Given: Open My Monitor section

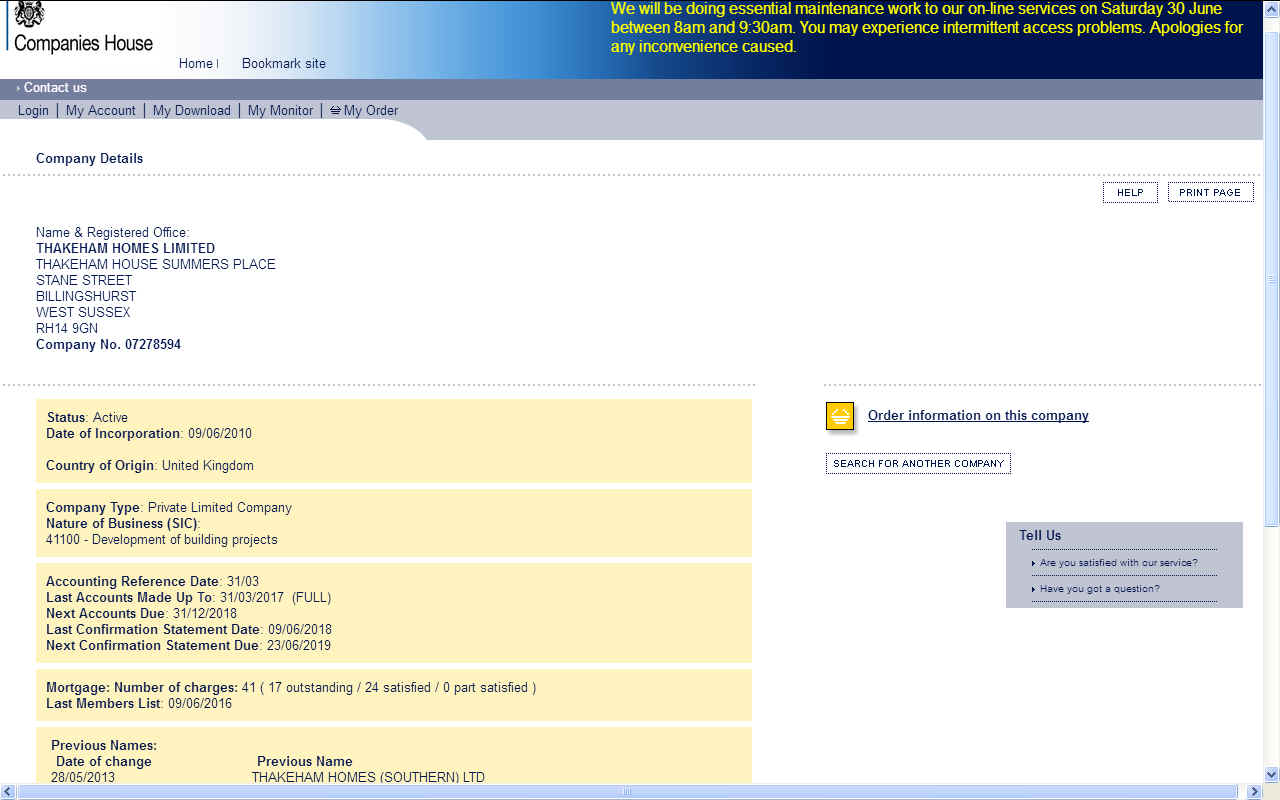Looking at the screenshot, I should pyautogui.click(x=280, y=111).
